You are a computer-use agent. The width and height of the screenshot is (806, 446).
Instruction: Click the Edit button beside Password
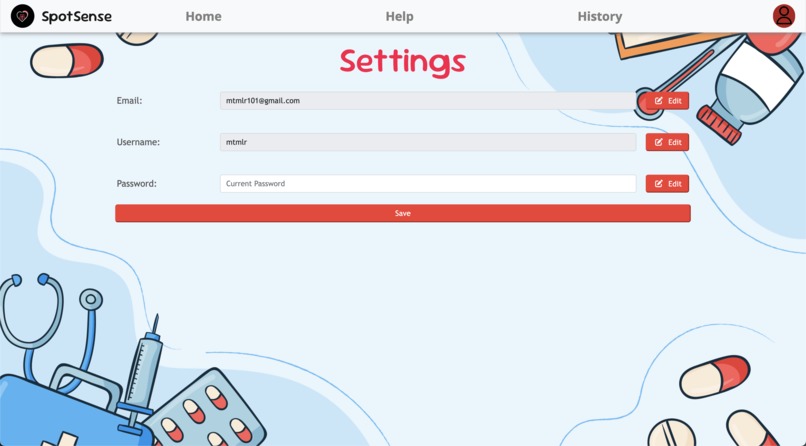pos(667,183)
